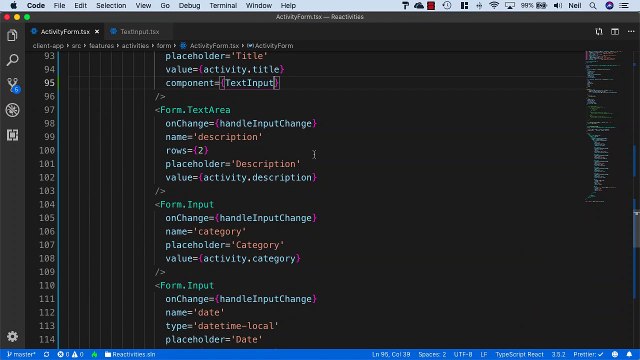Open Spotlight search in the menu bar

tap(593, 5)
